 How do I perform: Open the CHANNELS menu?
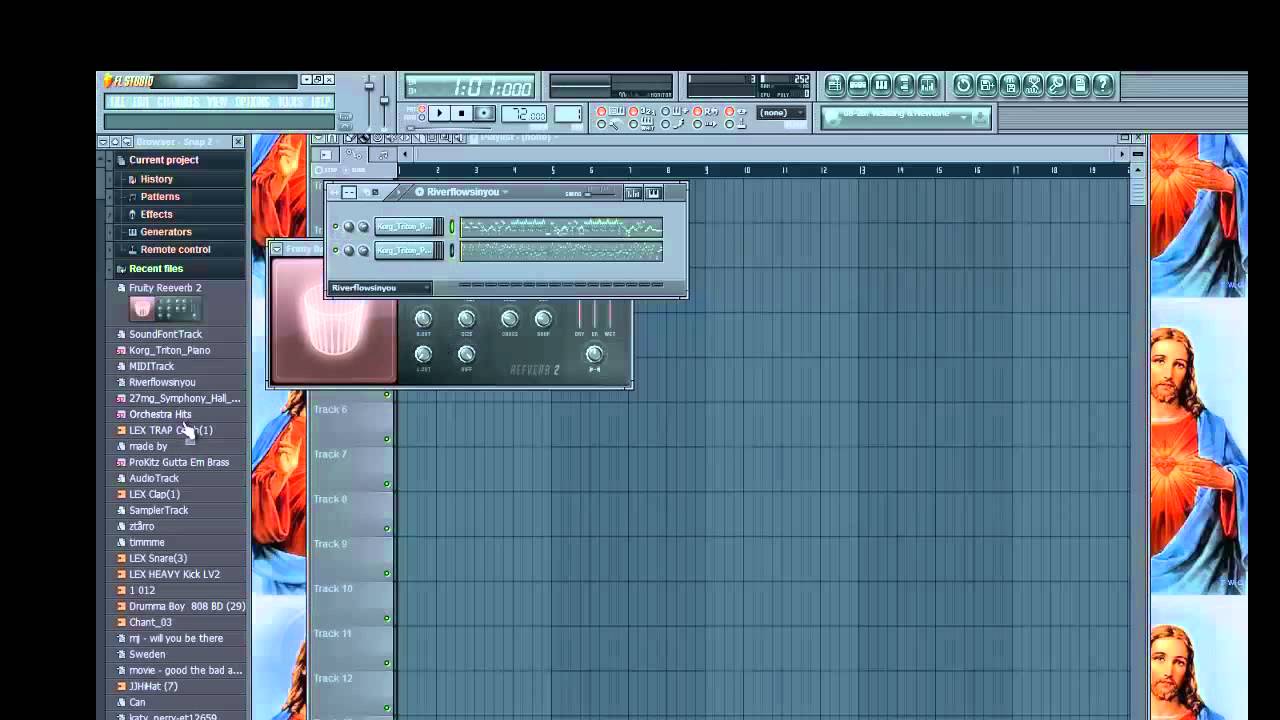tap(178, 102)
